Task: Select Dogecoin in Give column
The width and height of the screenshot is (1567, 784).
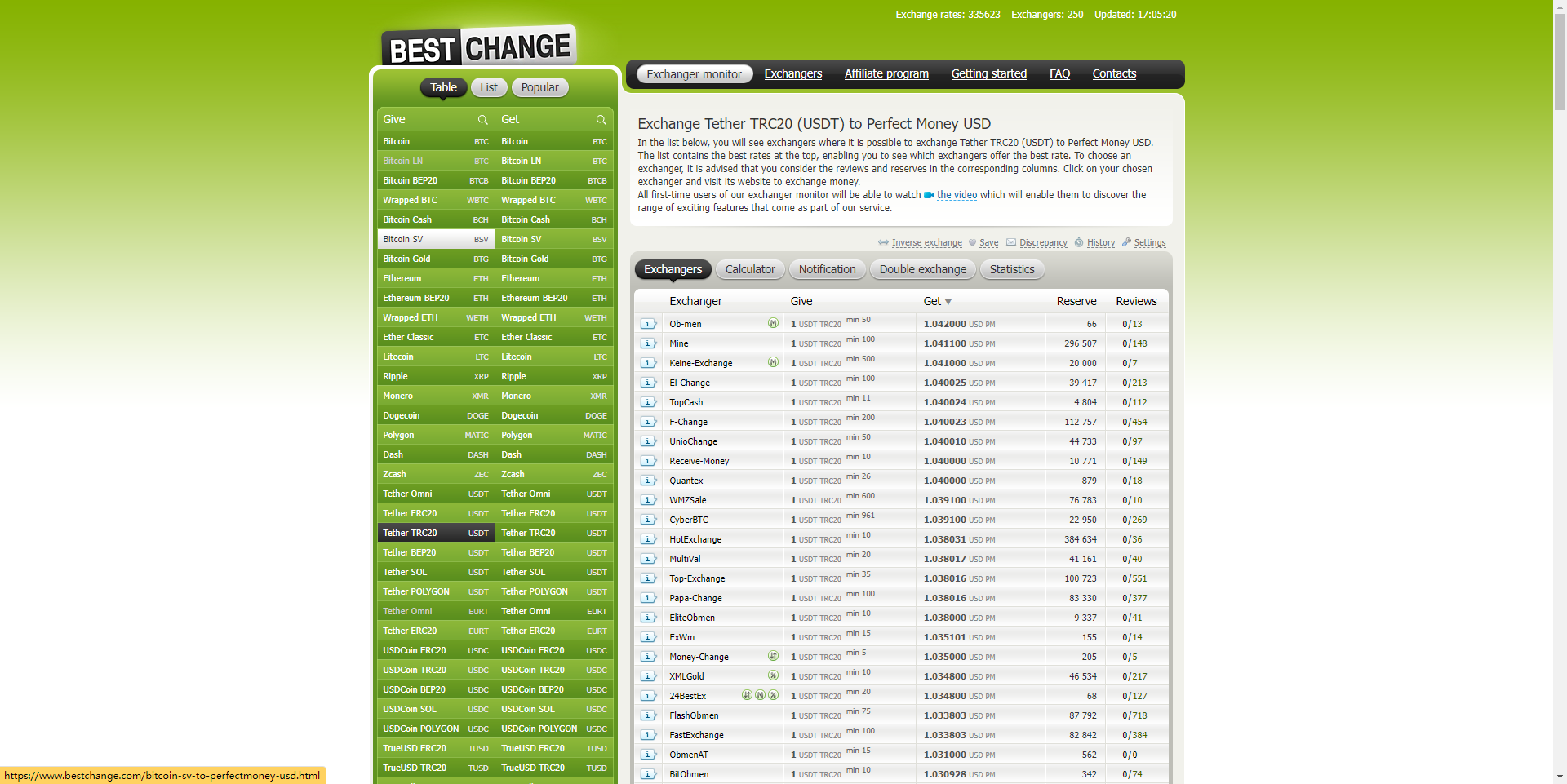Action: (x=436, y=415)
